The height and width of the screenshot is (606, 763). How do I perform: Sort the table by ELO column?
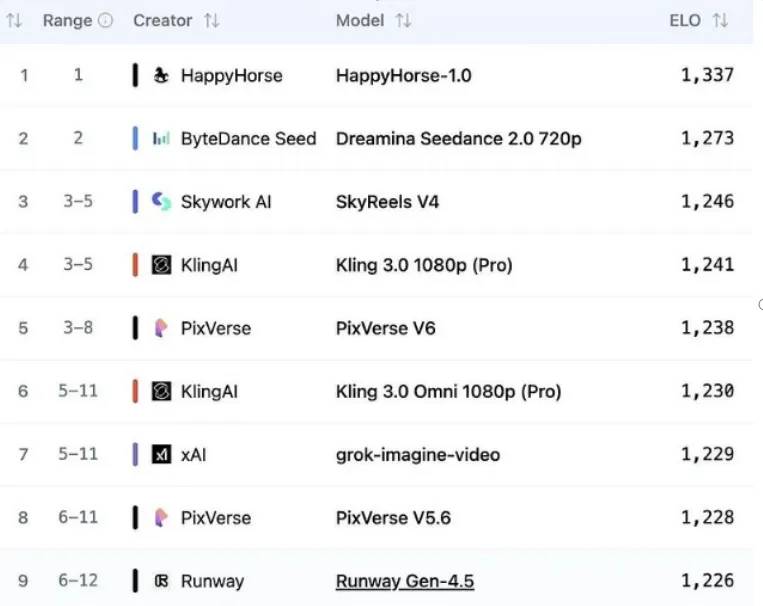point(720,21)
